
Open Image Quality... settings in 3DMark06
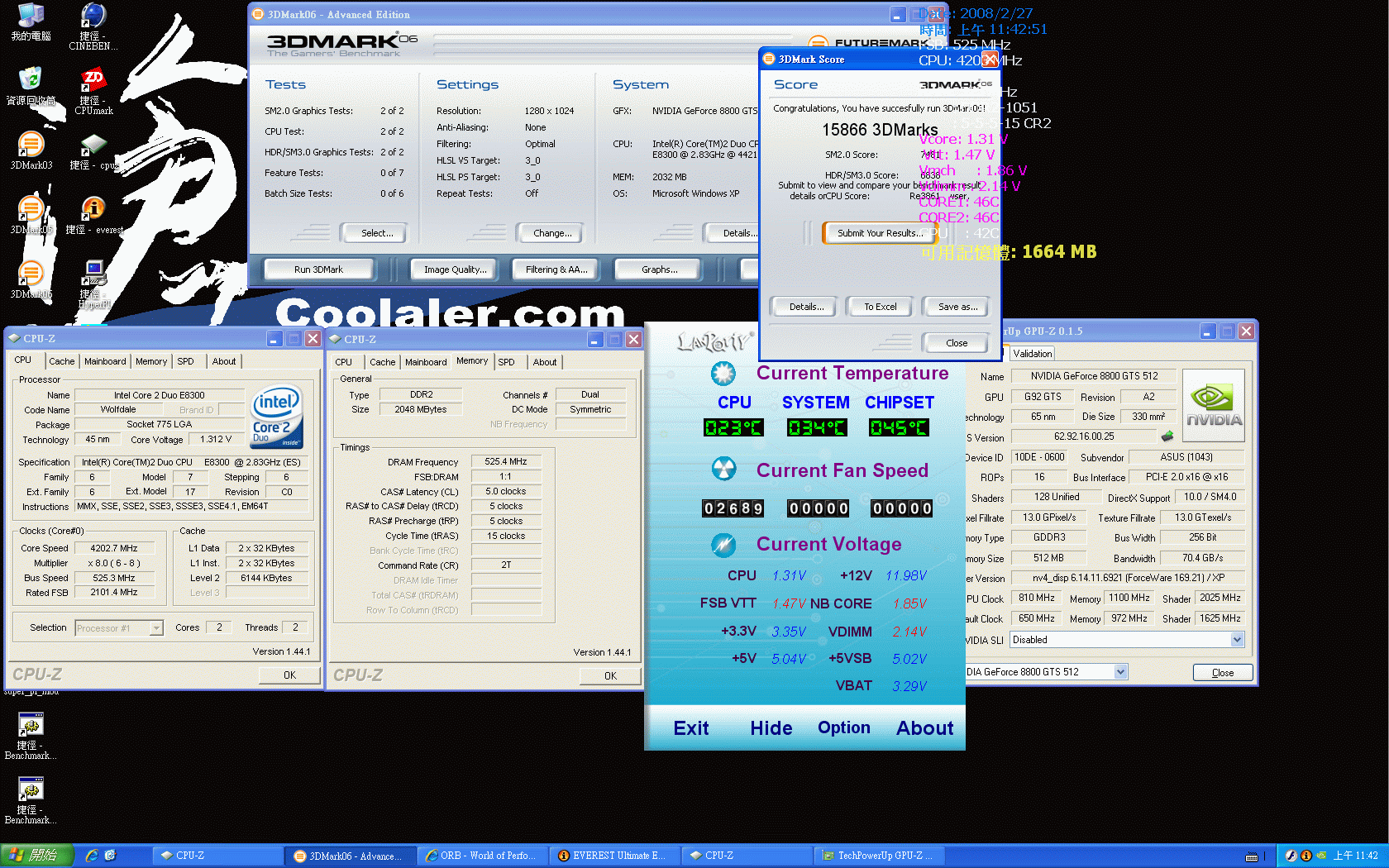[456, 269]
